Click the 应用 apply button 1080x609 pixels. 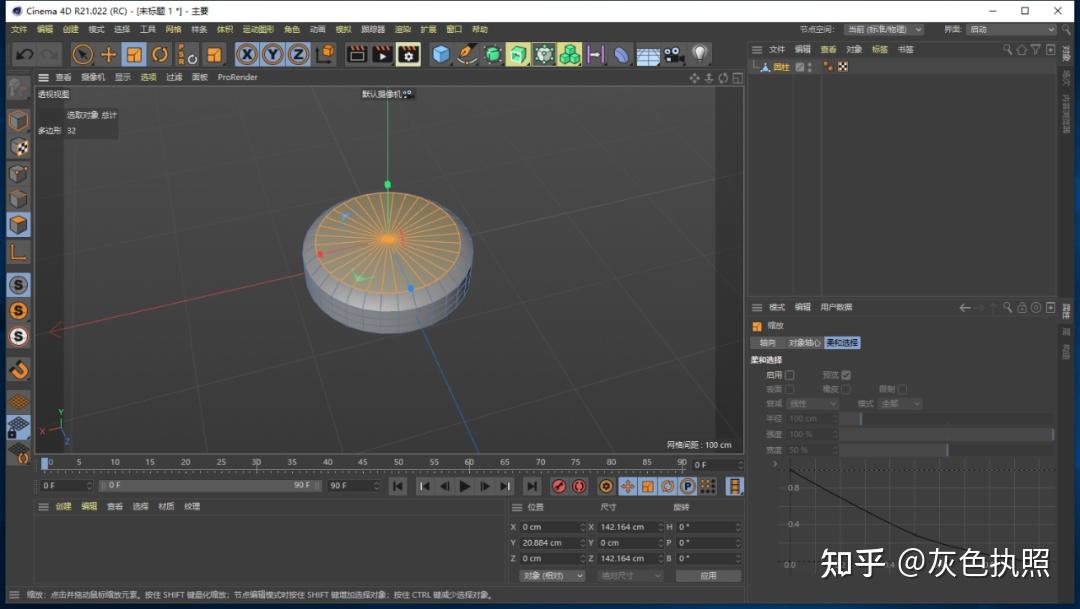(x=708, y=576)
